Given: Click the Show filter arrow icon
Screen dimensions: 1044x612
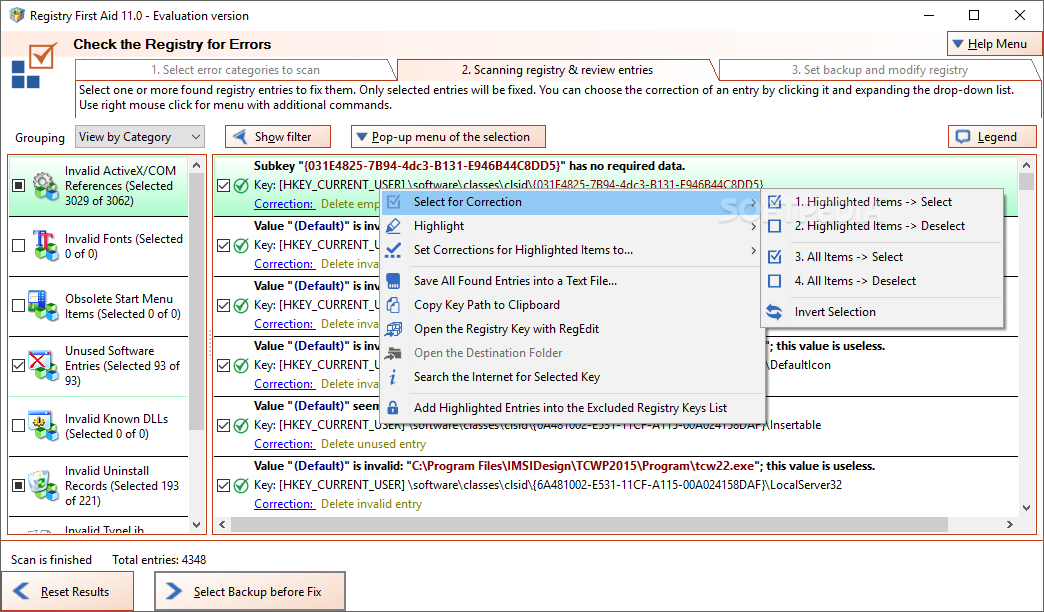Looking at the screenshot, I should 239,137.
